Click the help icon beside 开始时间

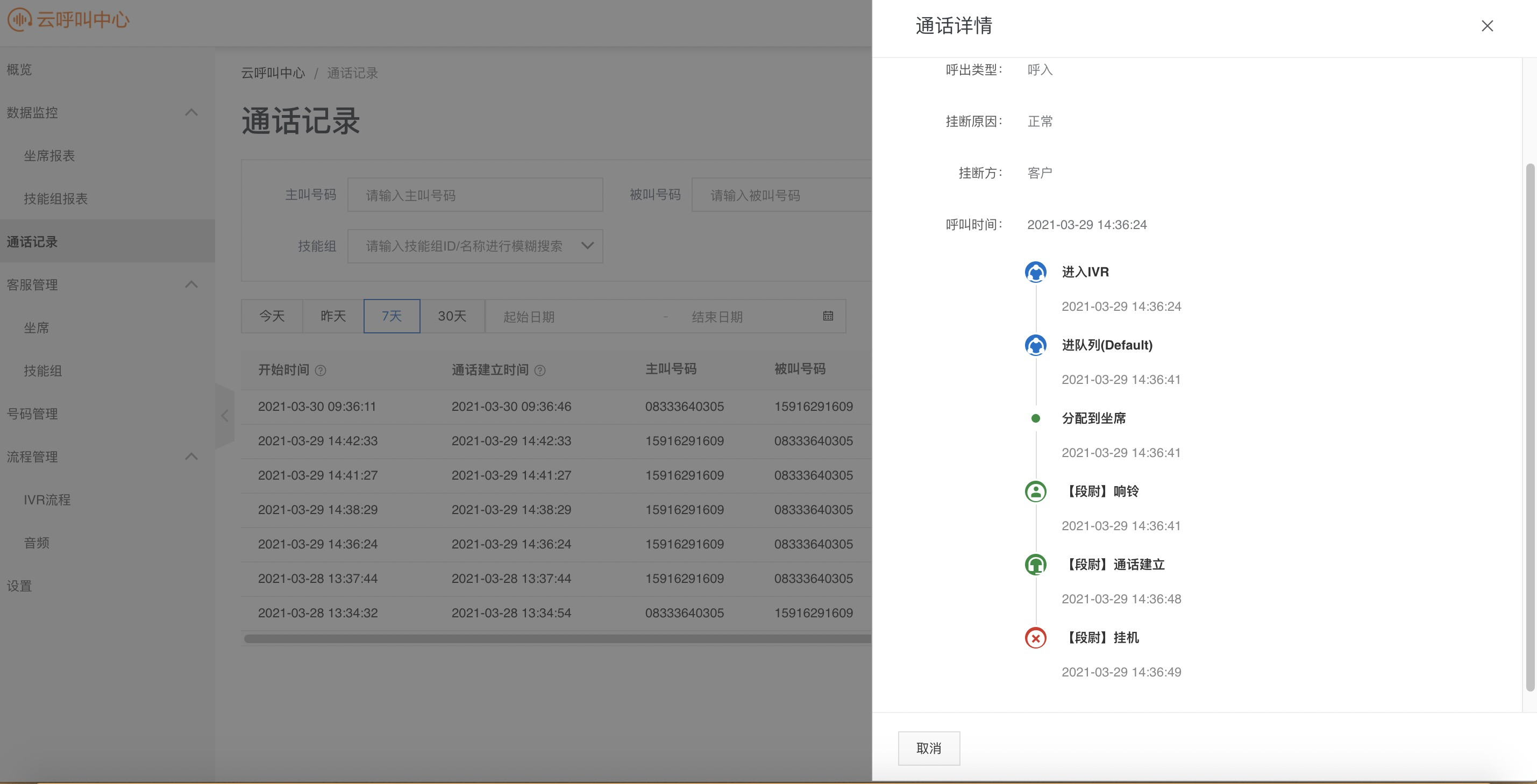pyautogui.click(x=321, y=370)
